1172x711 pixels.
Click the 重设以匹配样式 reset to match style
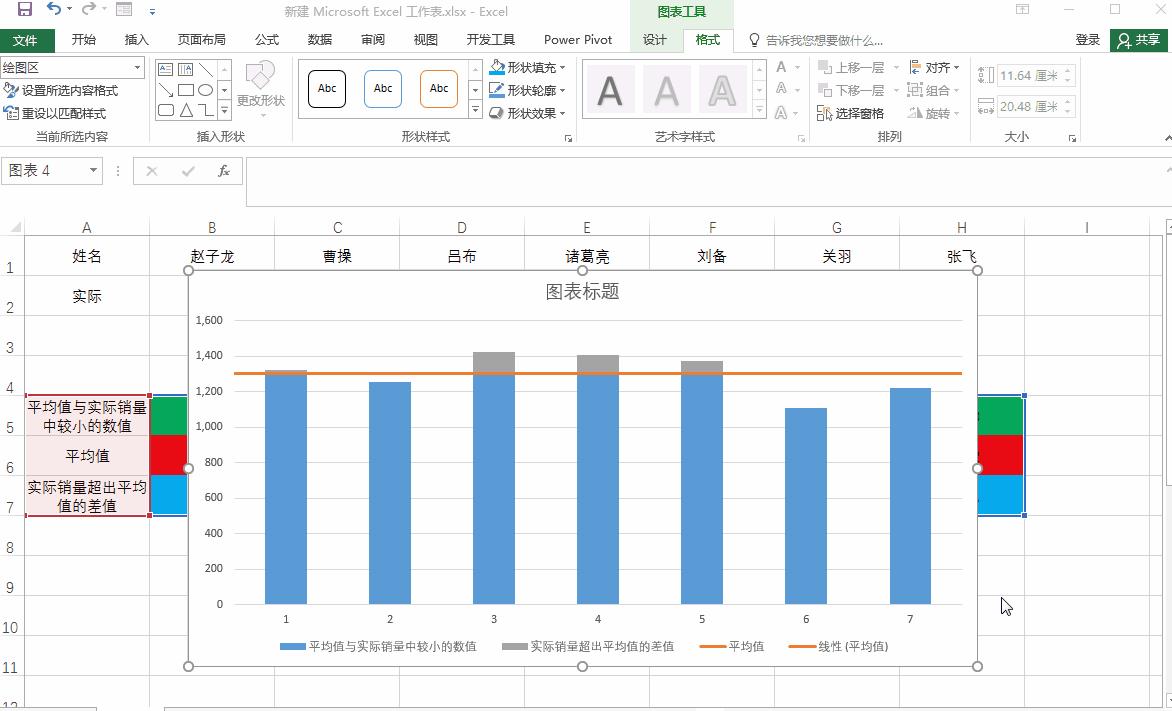click(x=12, y=112)
